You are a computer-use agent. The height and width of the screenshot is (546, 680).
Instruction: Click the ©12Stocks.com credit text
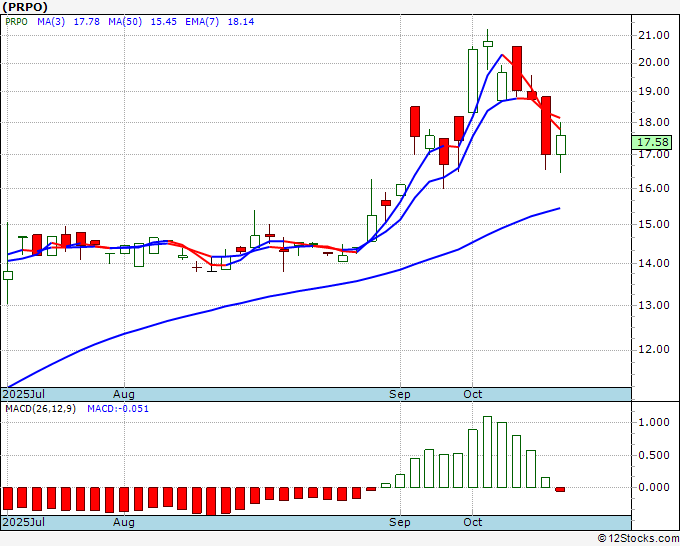coord(638,539)
